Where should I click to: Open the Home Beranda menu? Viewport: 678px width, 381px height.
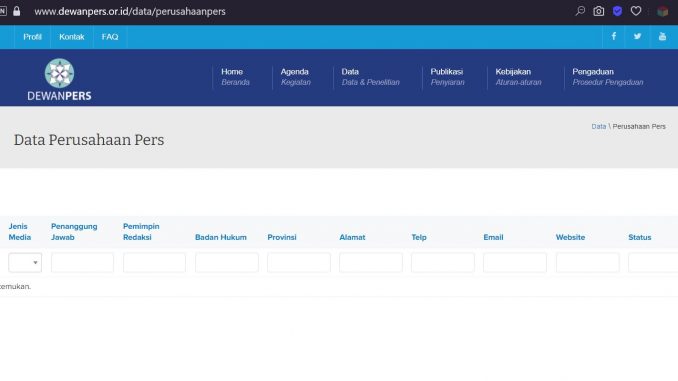tap(235, 77)
